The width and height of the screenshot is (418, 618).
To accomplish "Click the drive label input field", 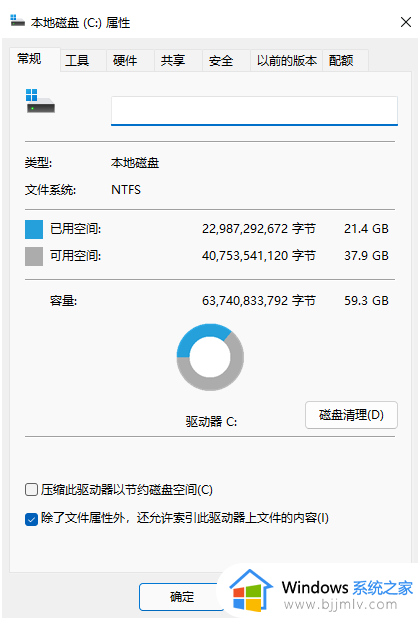I will (254, 111).
